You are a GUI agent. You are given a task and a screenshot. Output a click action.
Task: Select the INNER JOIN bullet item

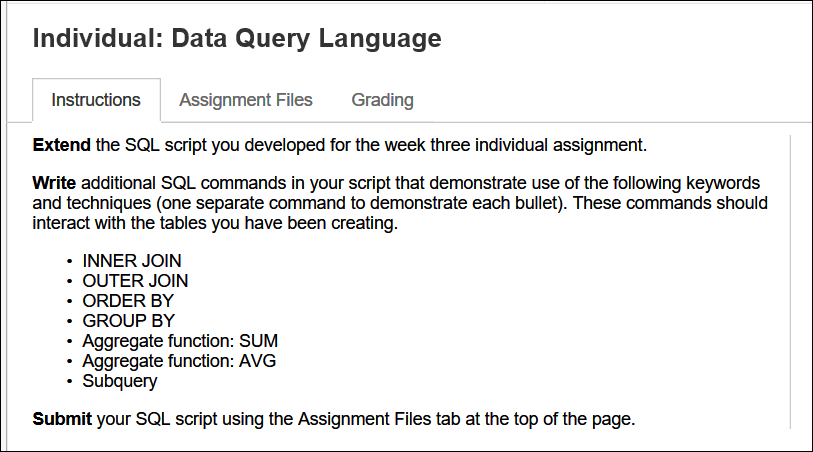(132, 261)
